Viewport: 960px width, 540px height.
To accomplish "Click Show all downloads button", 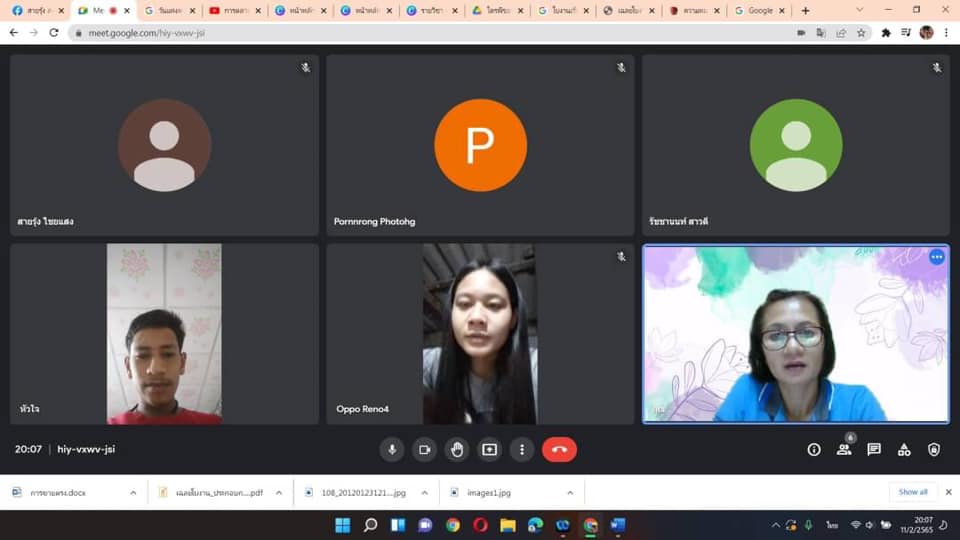I will point(912,492).
